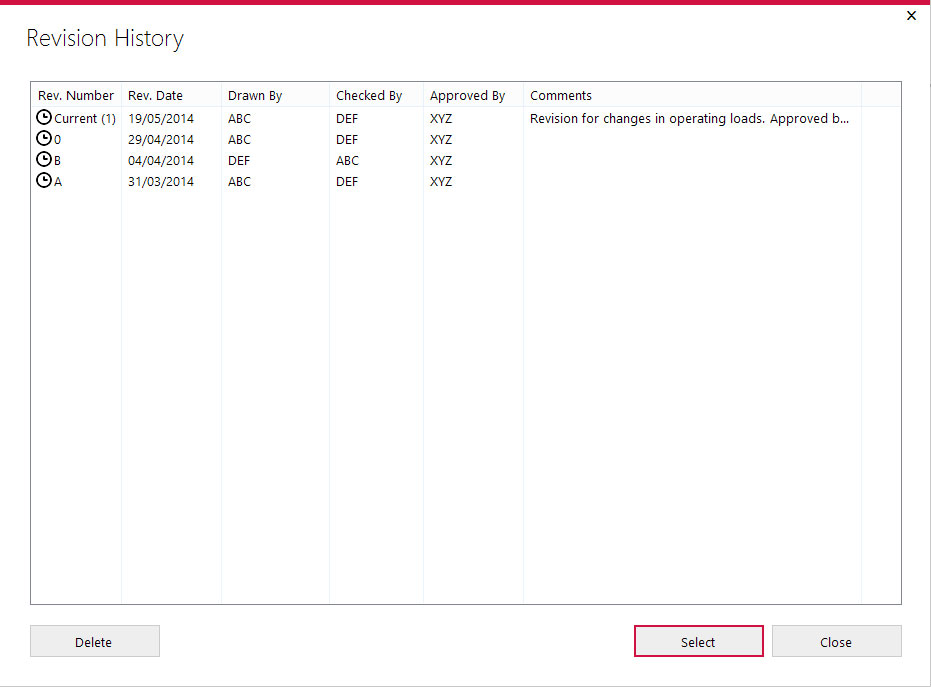Click Drawn By 'ABC' in the 19/05/2014 row
The width and height of the screenshot is (931, 687).
coord(239,119)
